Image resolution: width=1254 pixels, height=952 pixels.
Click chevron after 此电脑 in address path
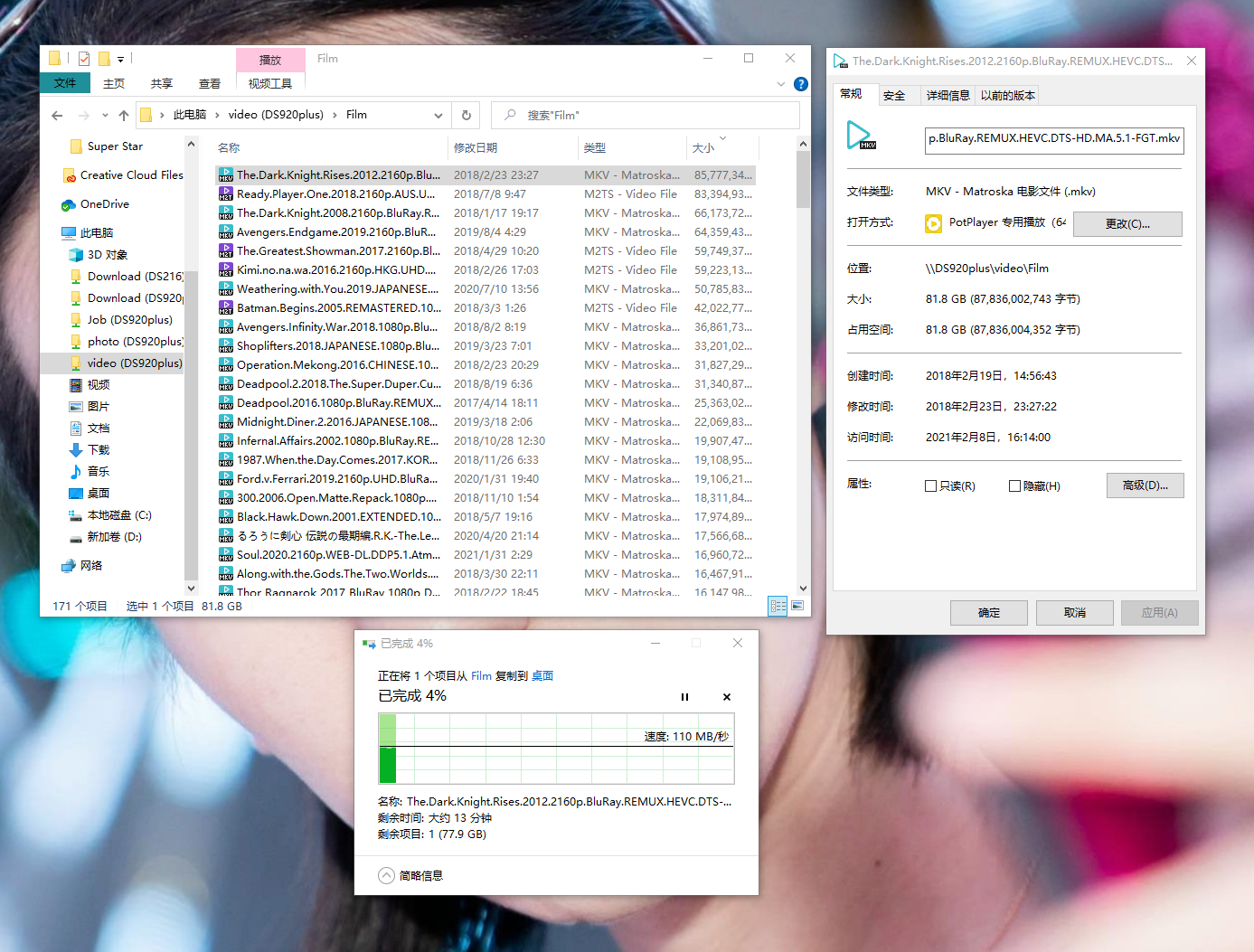click(218, 115)
